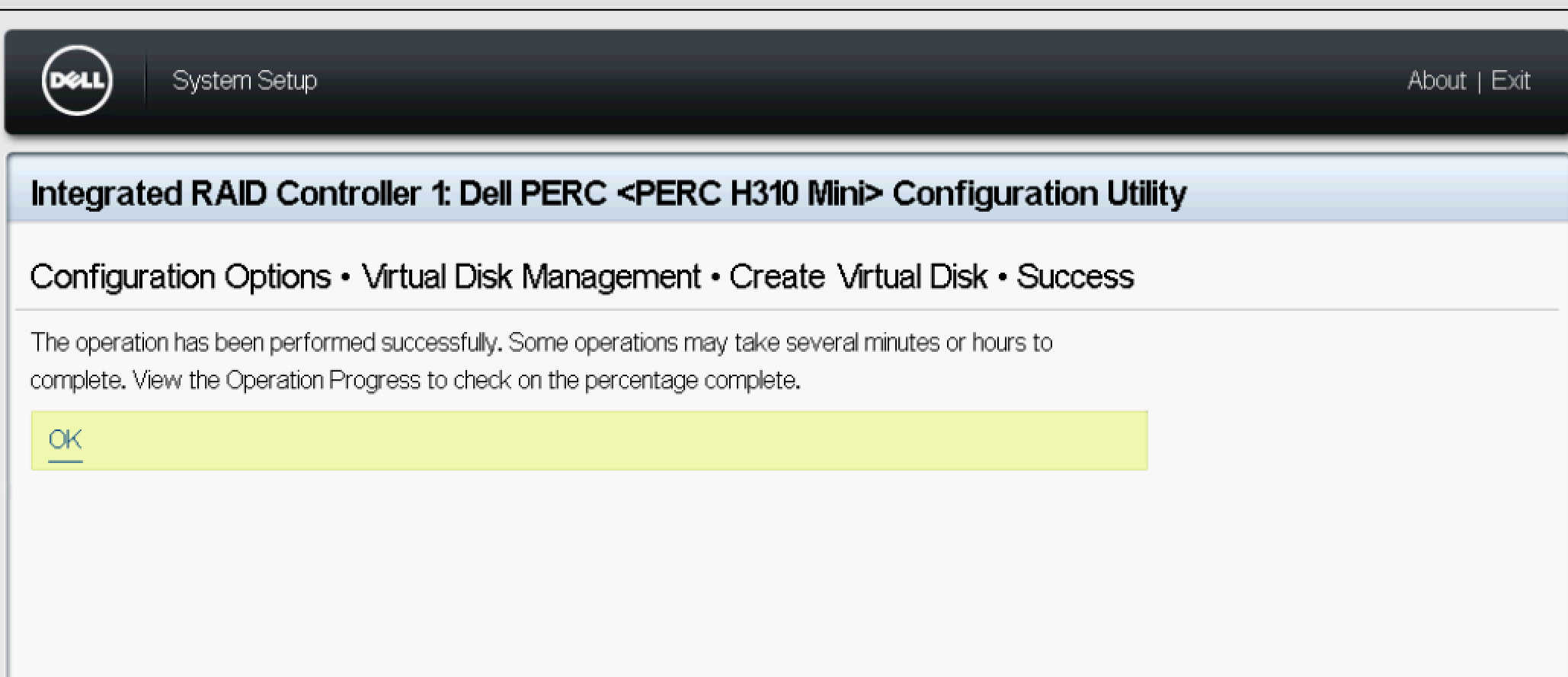The width and height of the screenshot is (1568, 677).
Task: Click the separator between About and Exit
Action: [x=1479, y=81]
